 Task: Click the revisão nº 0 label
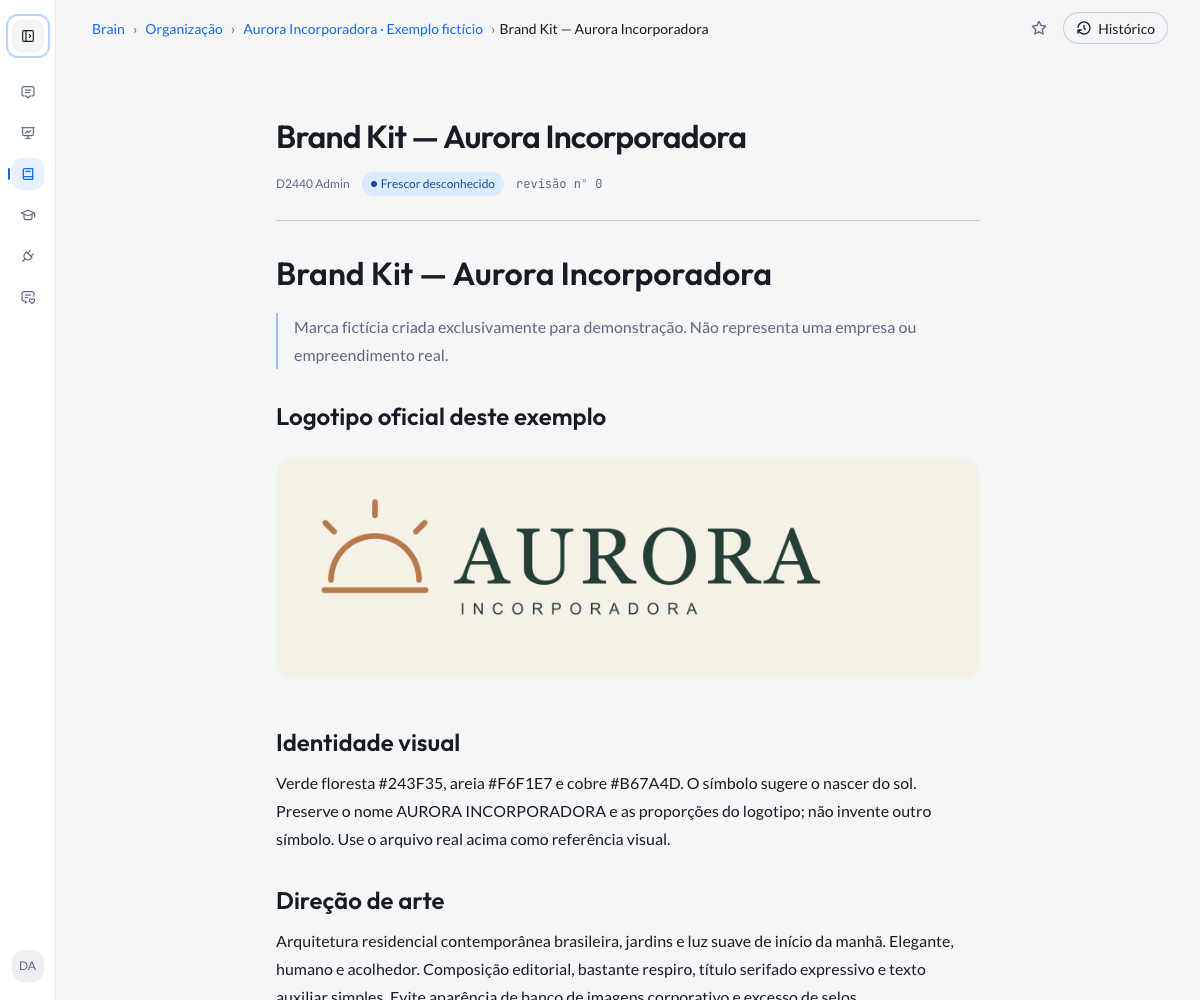pyautogui.click(x=559, y=184)
